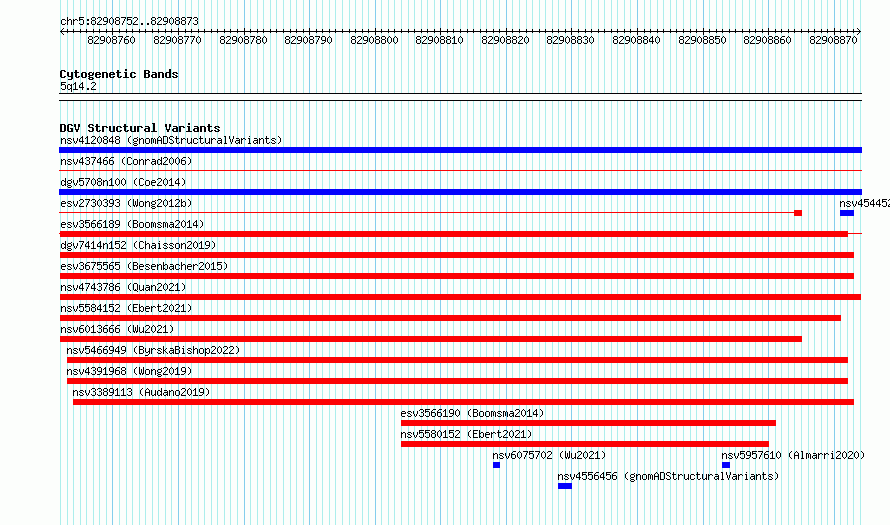Click the esv3566189 red variant bar

tap(454, 234)
